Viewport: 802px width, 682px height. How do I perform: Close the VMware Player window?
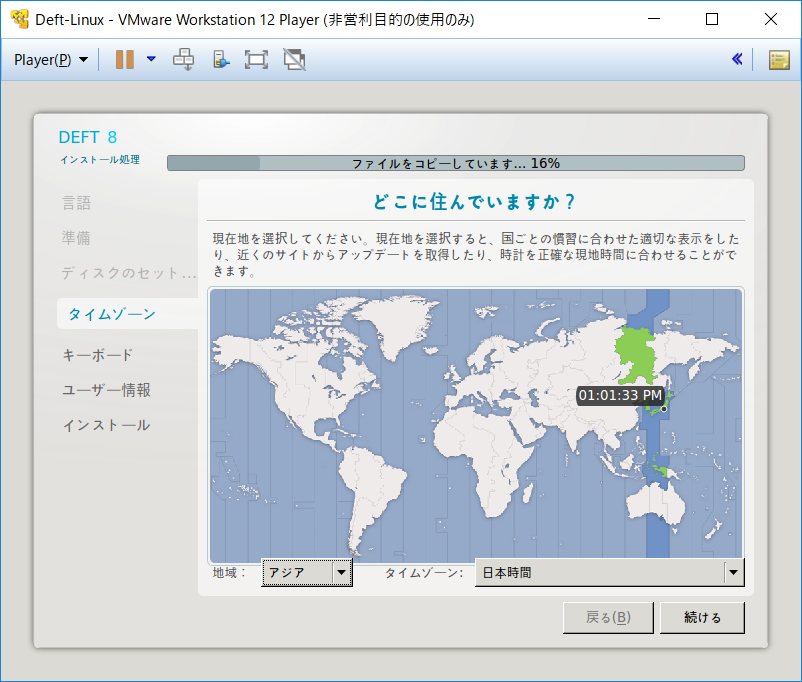click(x=771, y=19)
